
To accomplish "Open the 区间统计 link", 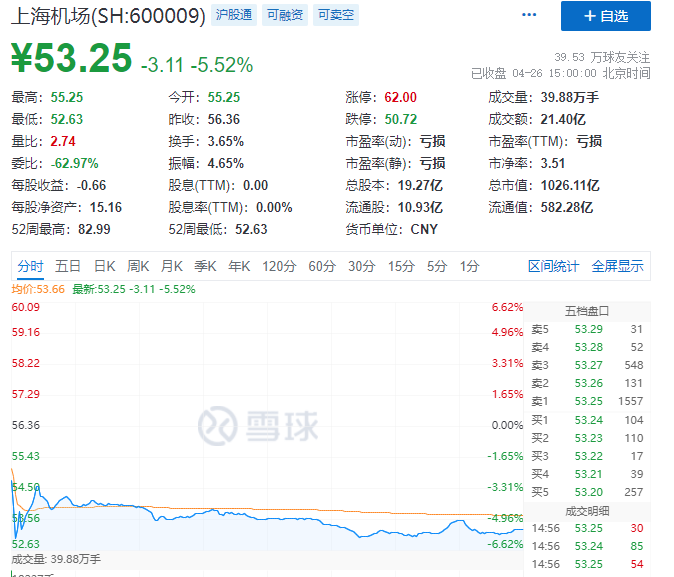I will pyautogui.click(x=553, y=267).
